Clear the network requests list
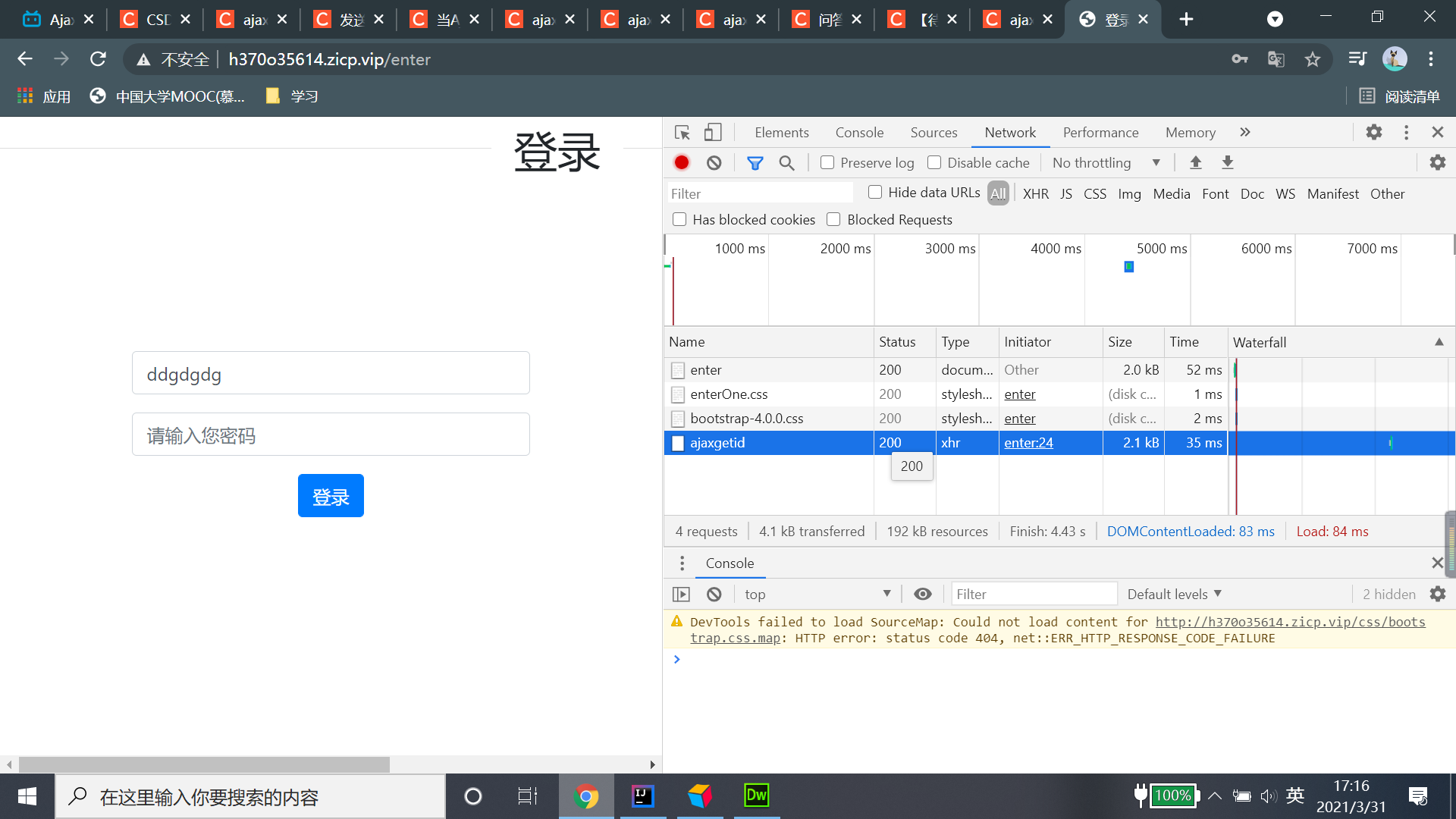Viewport: 1456px width, 819px height. [714, 162]
